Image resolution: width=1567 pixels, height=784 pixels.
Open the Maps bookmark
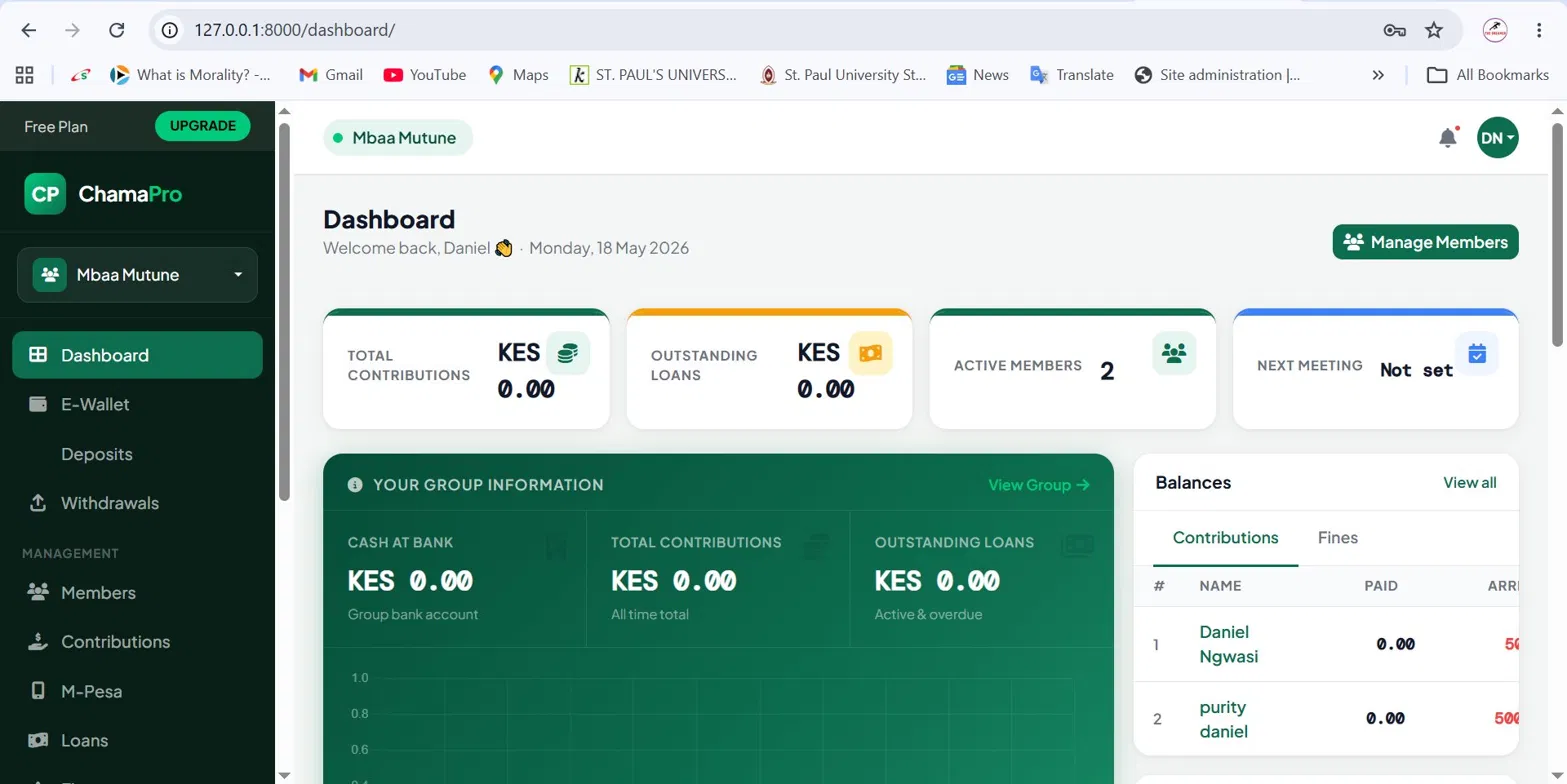tap(518, 75)
